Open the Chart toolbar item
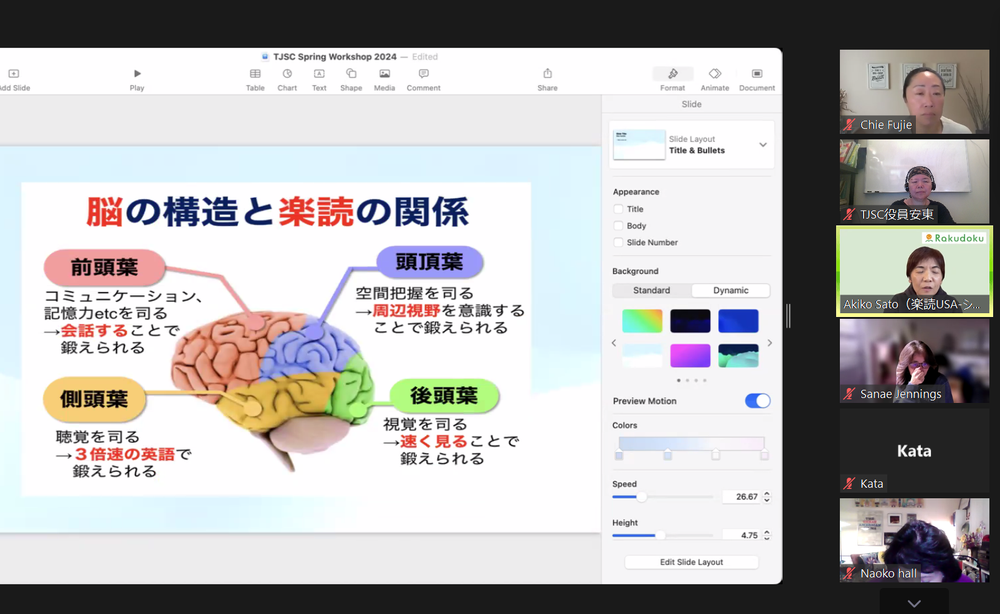This screenshot has width=1000, height=614. 287,74
